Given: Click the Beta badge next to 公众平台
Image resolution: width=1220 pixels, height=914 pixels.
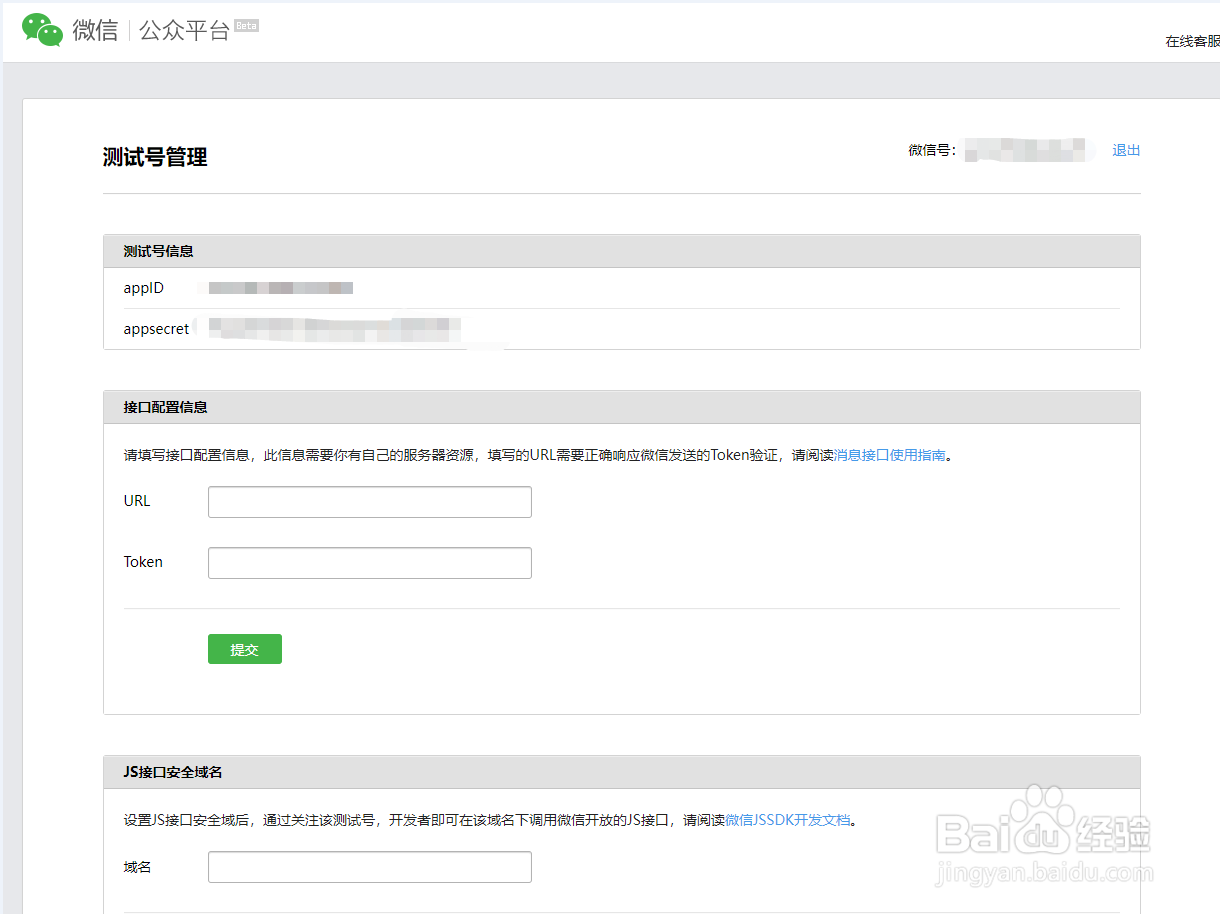Looking at the screenshot, I should pos(247,26).
